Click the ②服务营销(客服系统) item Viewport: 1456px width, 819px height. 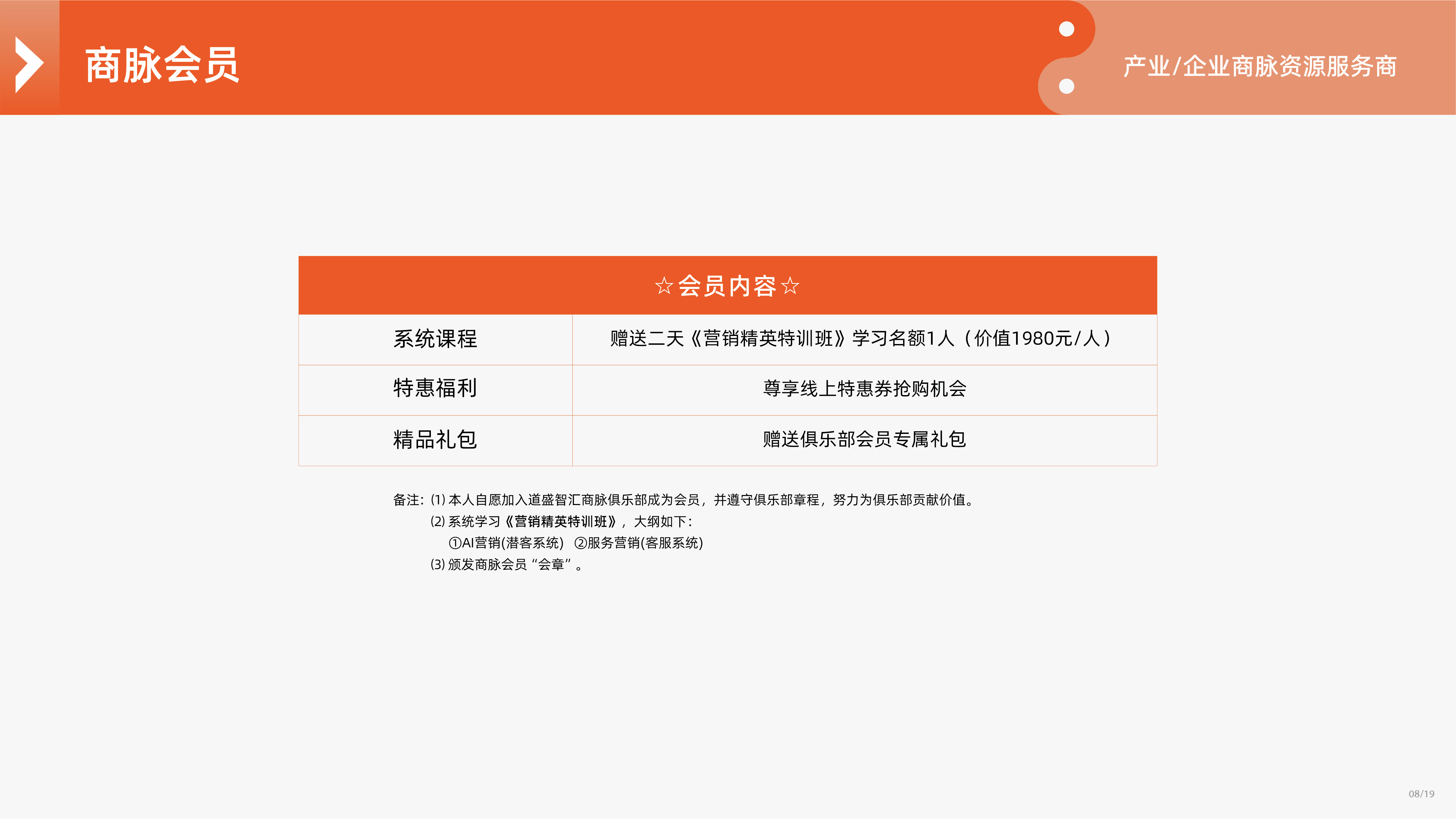point(639,543)
